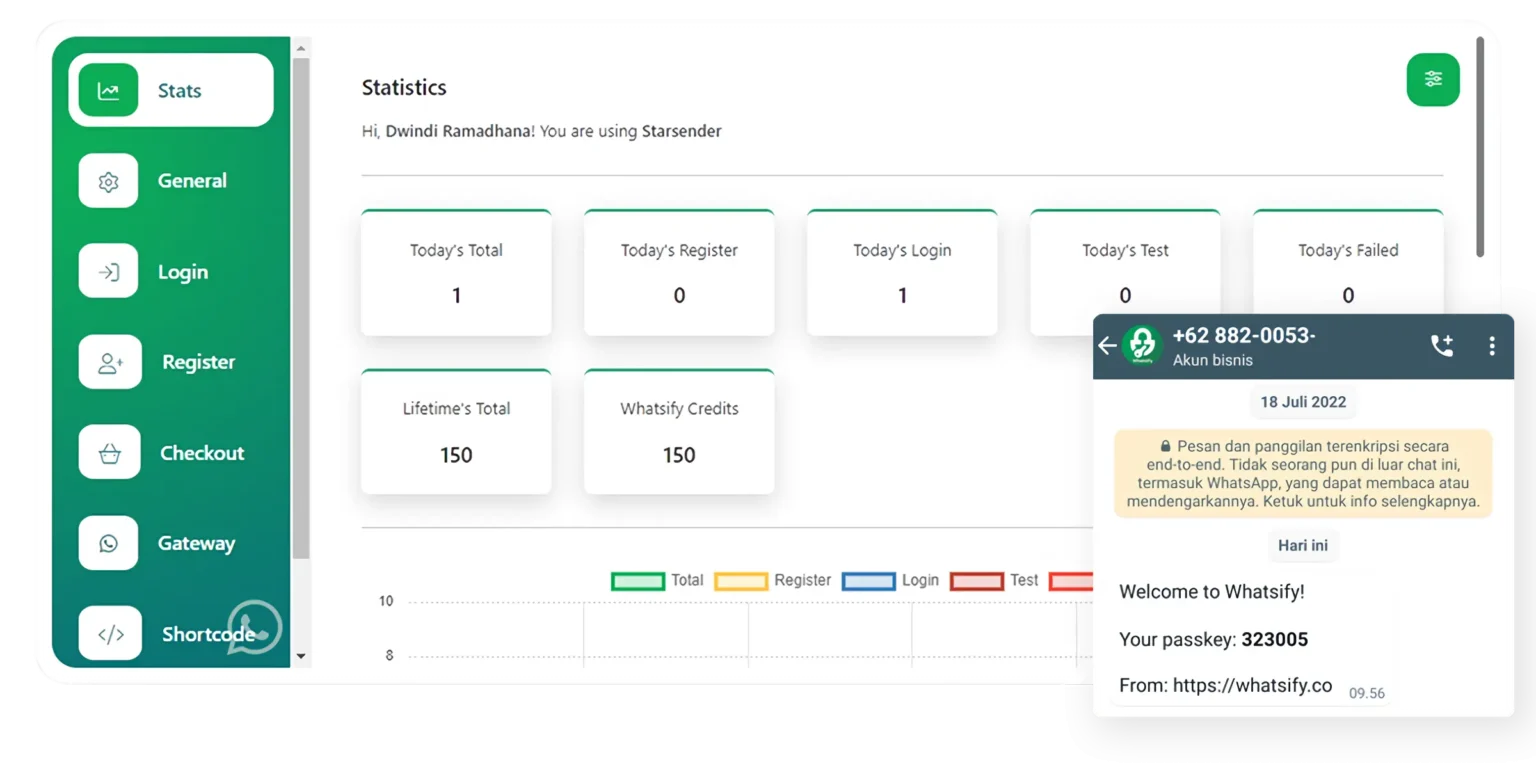
Task: Tap the Whatsify profile avatar in chat header
Action: 1141,346
